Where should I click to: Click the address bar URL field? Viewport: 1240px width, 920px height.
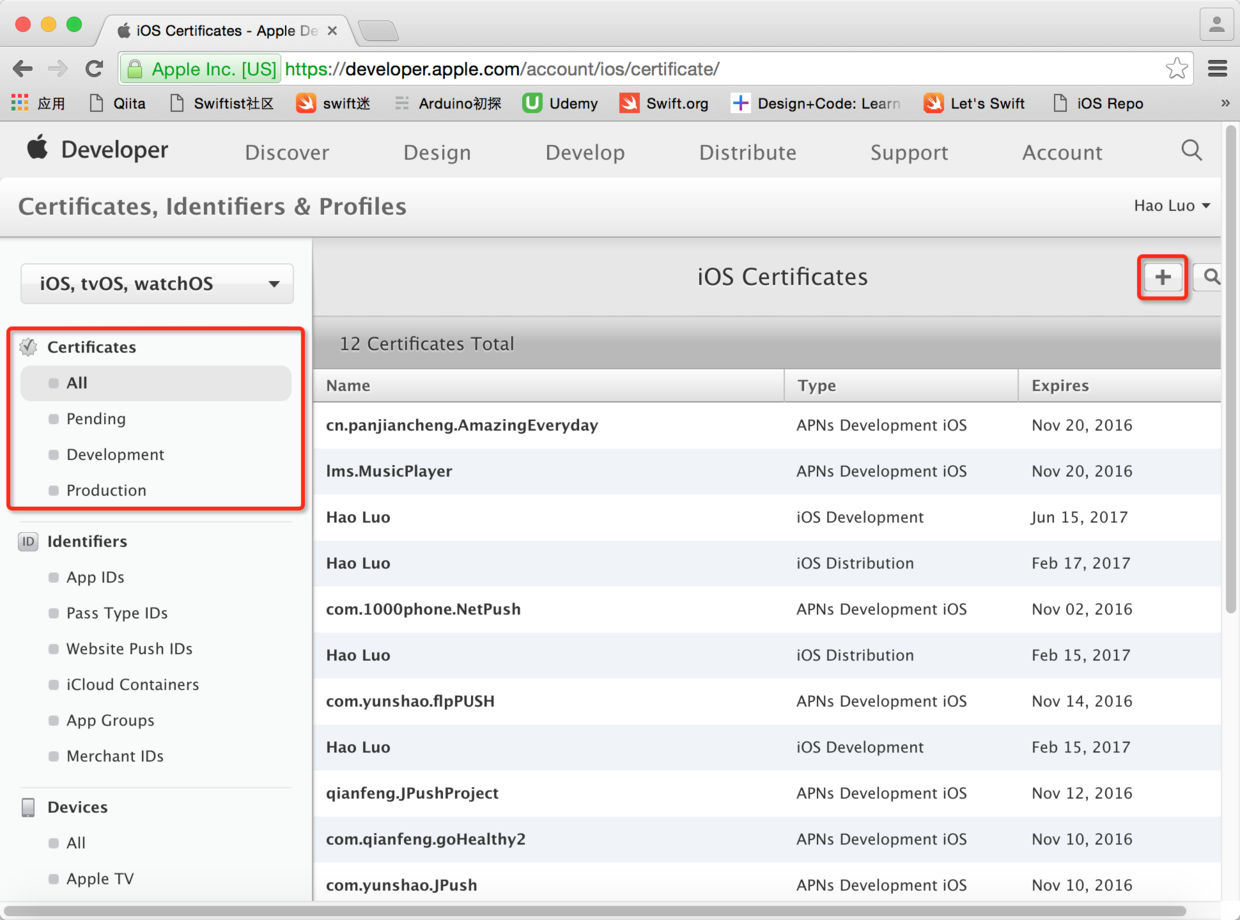656,69
